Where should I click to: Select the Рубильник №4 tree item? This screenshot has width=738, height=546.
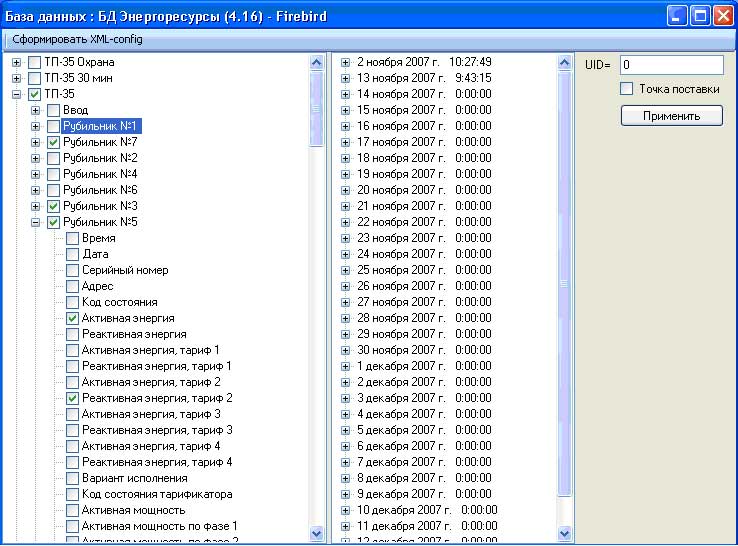[100, 174]
